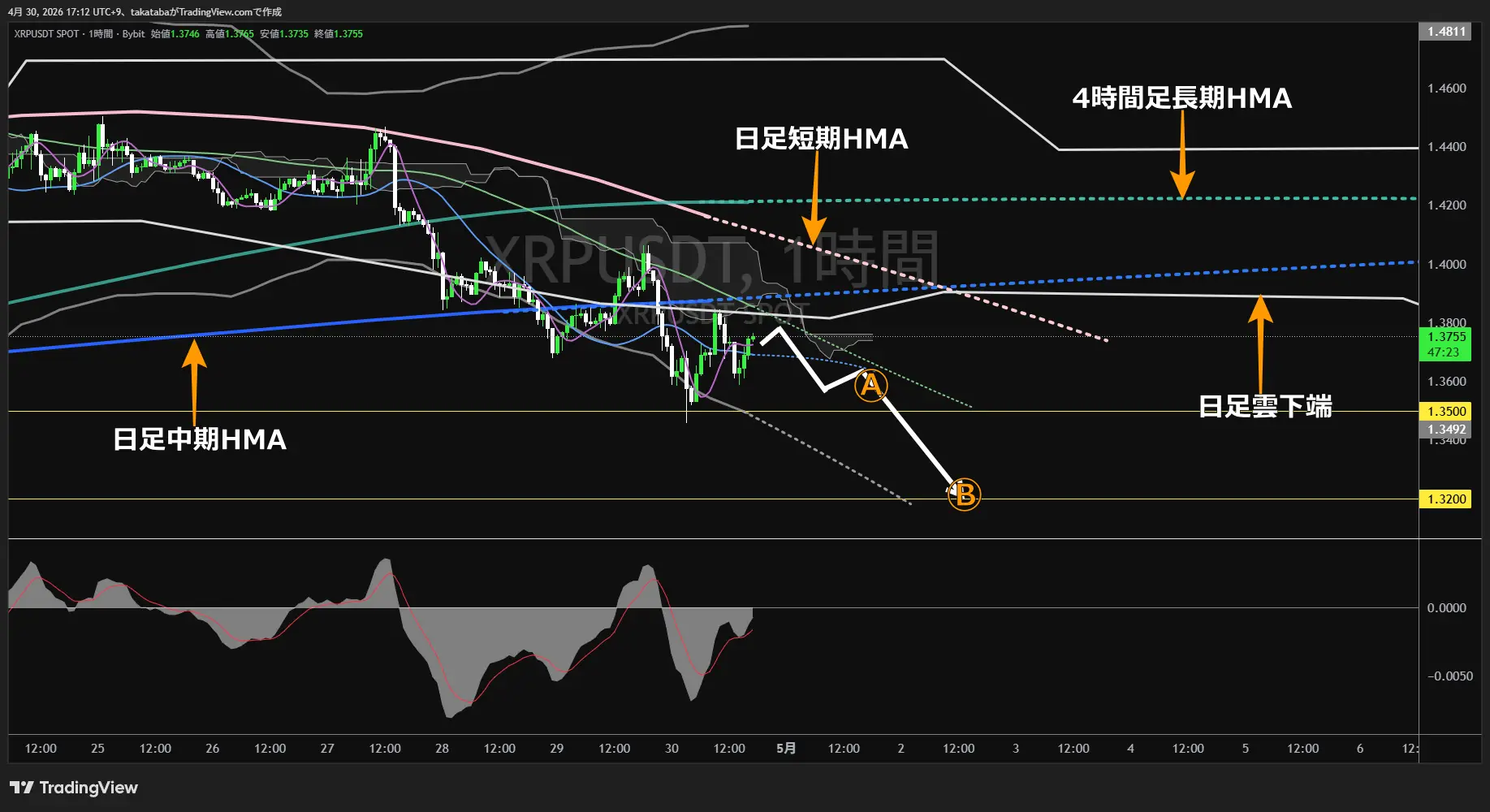
Task: Click the gray 1.3492 price label
Action: [x=1447, y=430]
